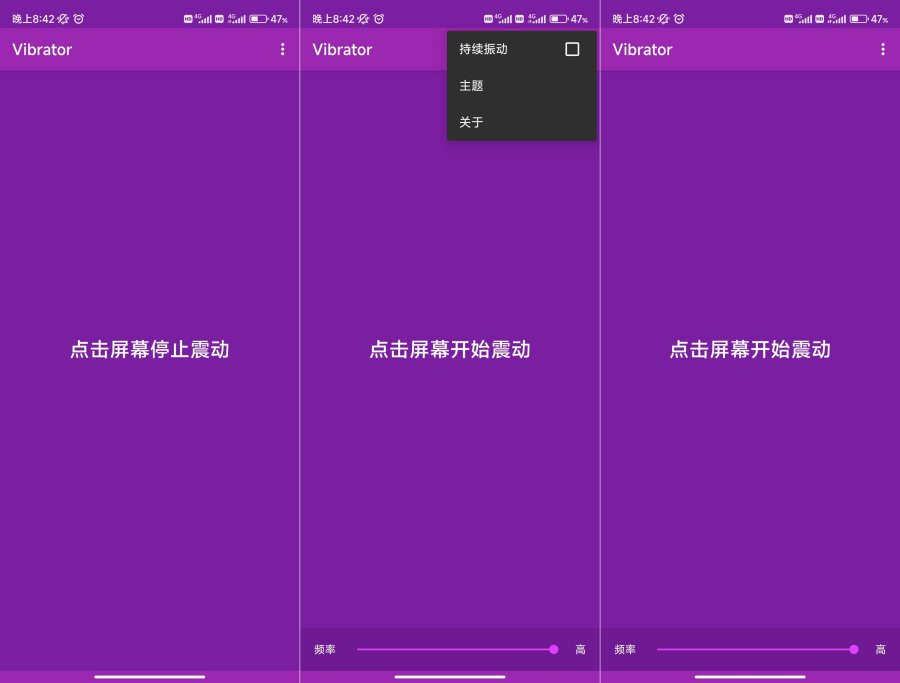Click the Vibrator title in the left screen
Screen dimensions: 900x683
coord(42,49)
